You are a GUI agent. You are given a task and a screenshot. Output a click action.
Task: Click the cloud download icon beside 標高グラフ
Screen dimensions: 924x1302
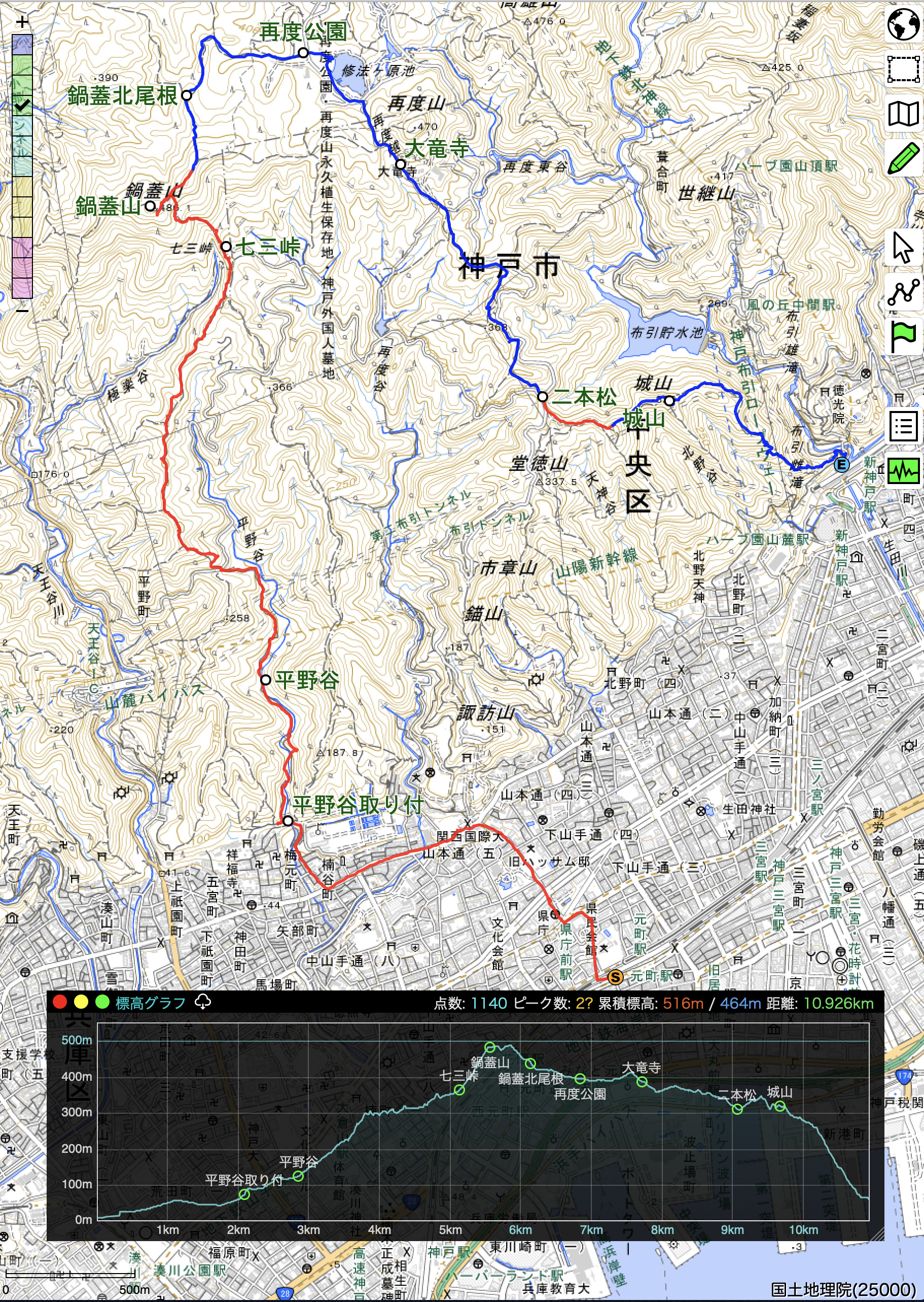[202, 1002]
